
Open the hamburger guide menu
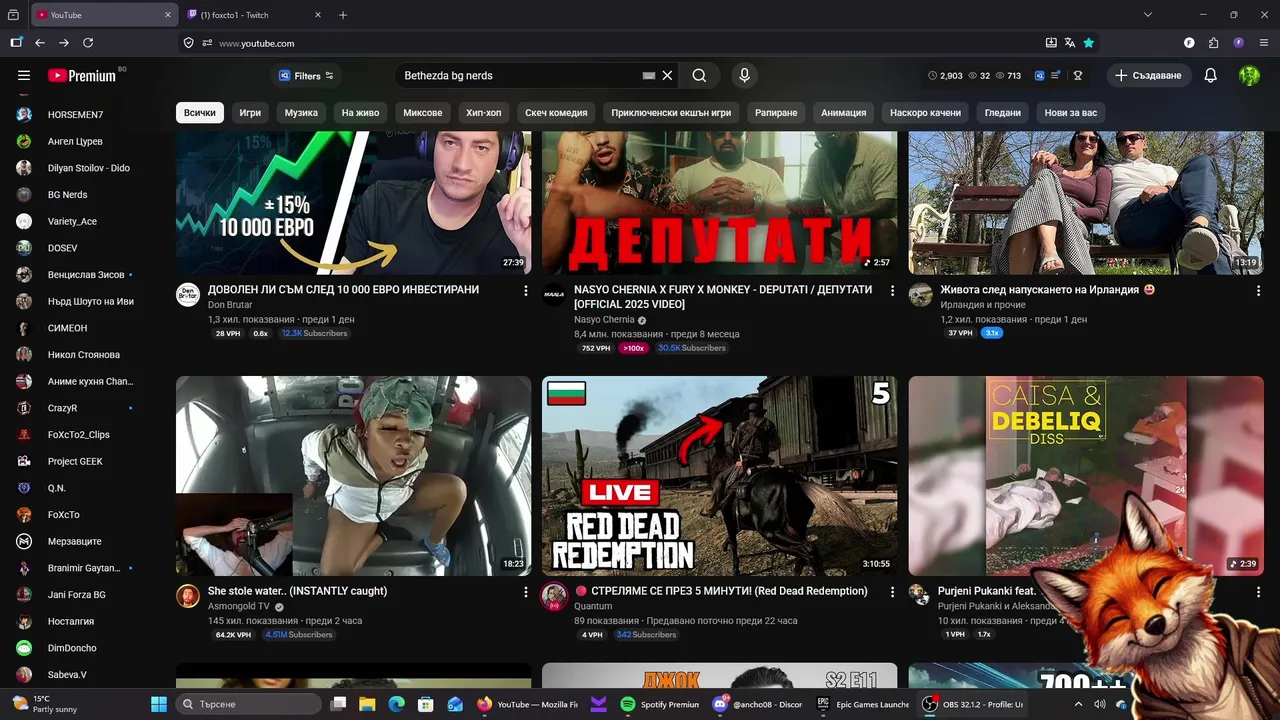point(24,75)
